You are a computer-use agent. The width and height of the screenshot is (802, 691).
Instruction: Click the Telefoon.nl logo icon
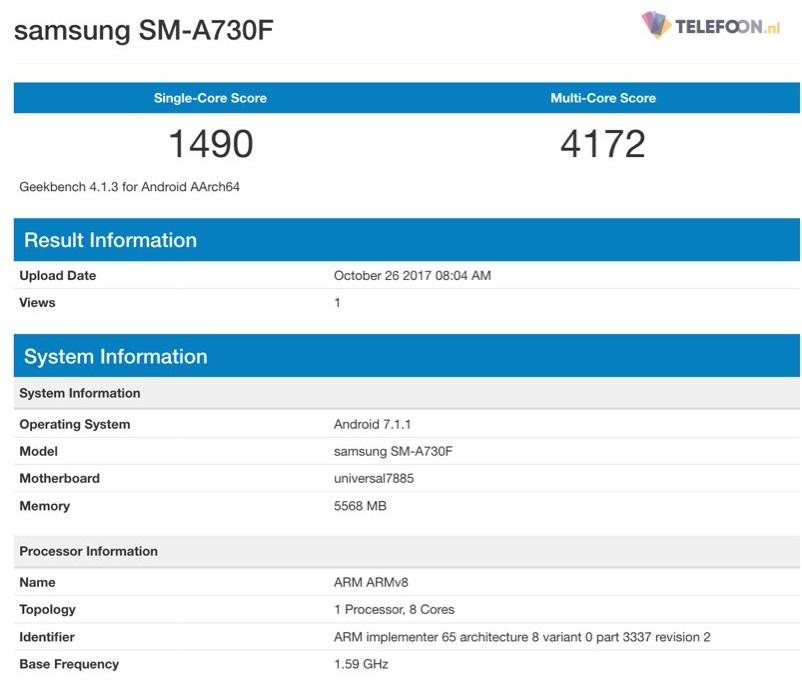[657, 25]
